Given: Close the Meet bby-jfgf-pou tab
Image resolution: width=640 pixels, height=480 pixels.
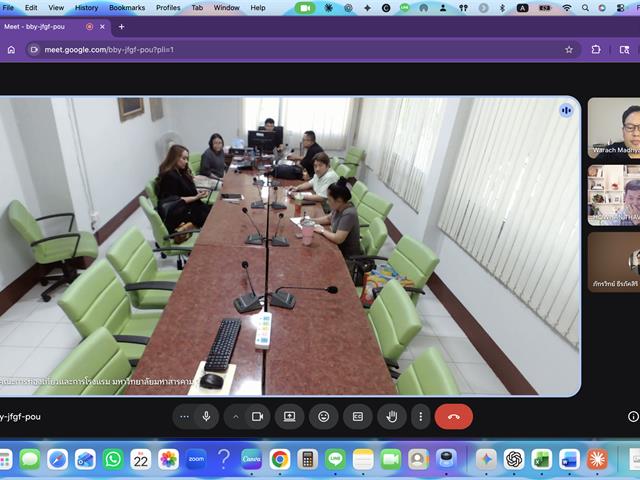Looking at the screenshot, I should click(102, 27).
